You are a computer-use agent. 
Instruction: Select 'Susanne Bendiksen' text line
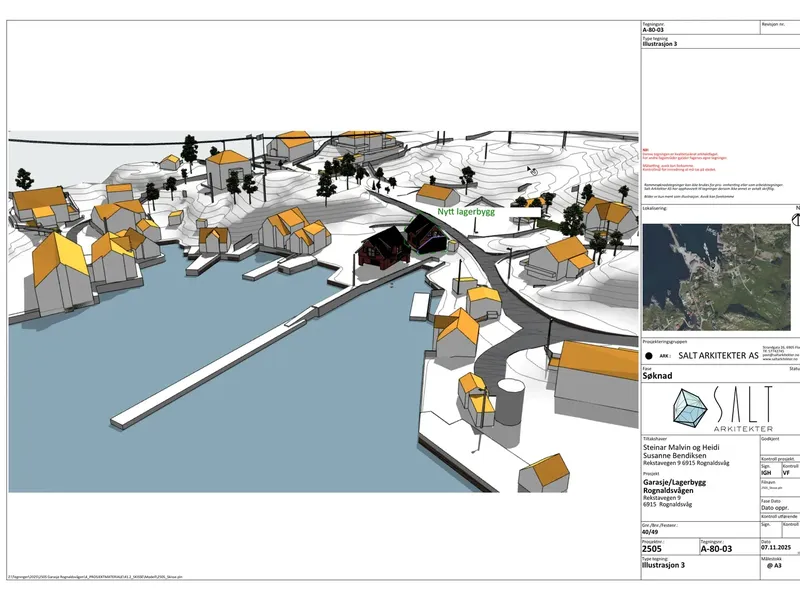pyautogui.click(x=674, y=456)
